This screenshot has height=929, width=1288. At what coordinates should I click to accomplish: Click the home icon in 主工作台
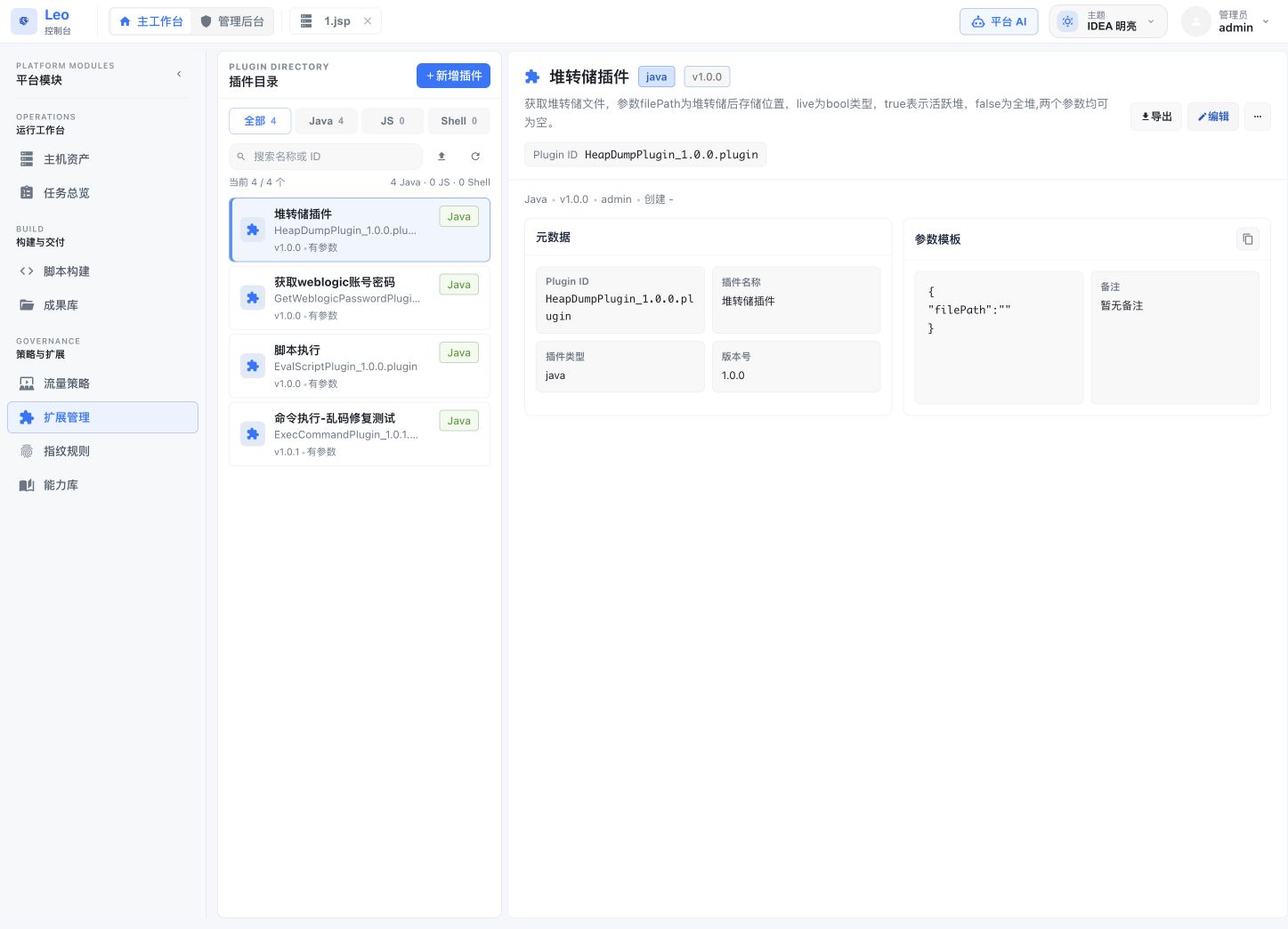(125, 21)
